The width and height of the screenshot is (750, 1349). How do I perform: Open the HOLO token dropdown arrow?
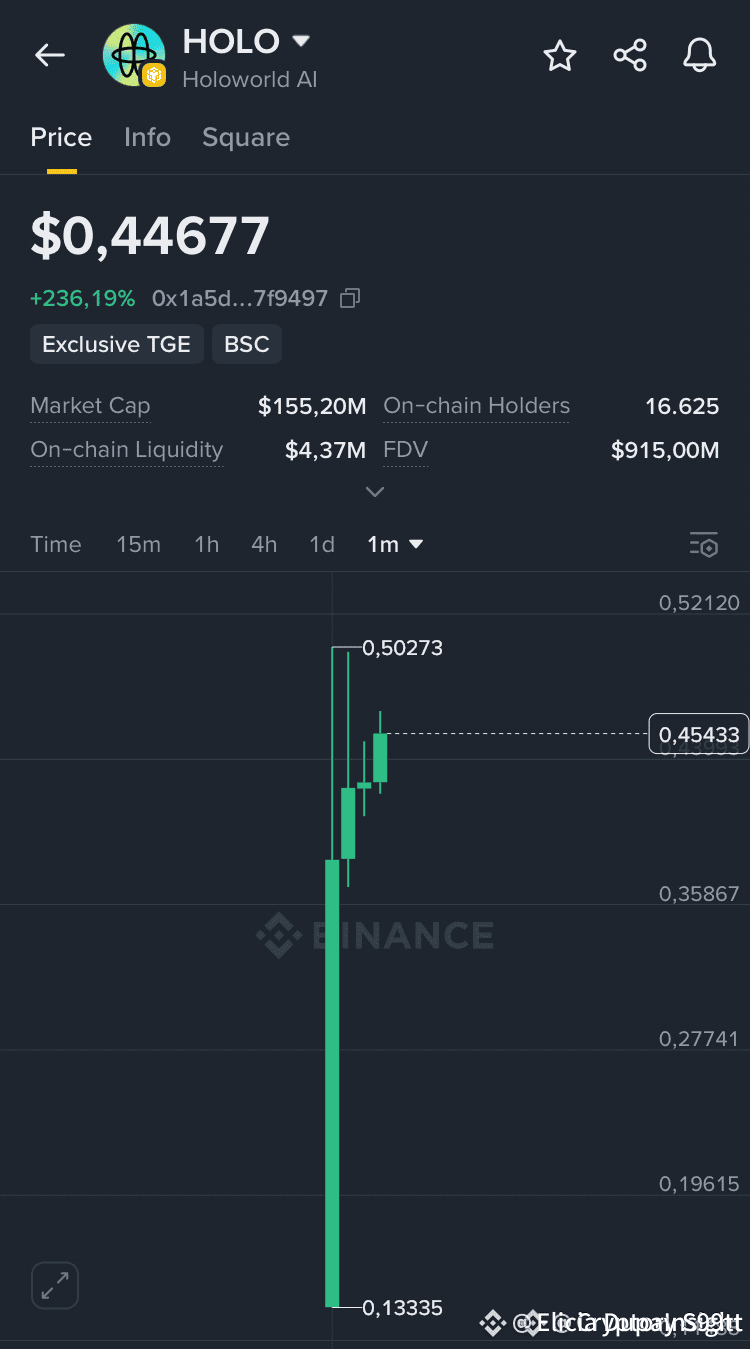click(x=300, y=42)
